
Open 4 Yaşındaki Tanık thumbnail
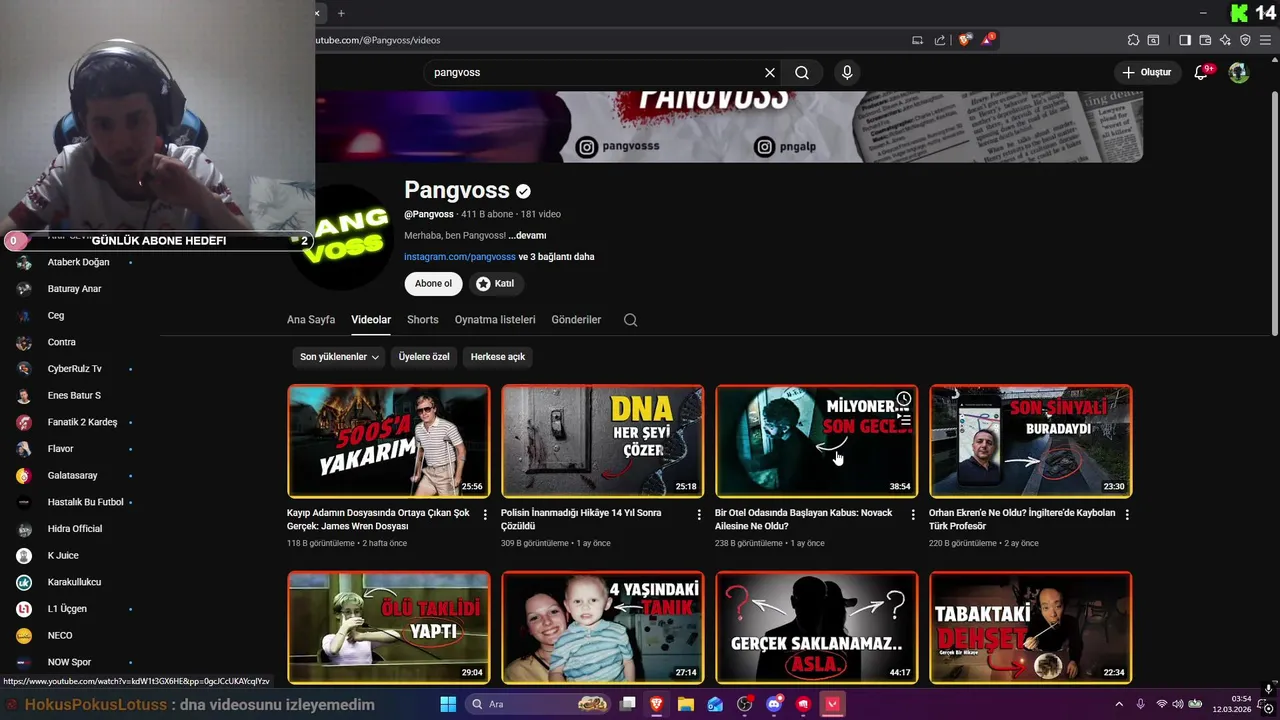click(603, 627)
